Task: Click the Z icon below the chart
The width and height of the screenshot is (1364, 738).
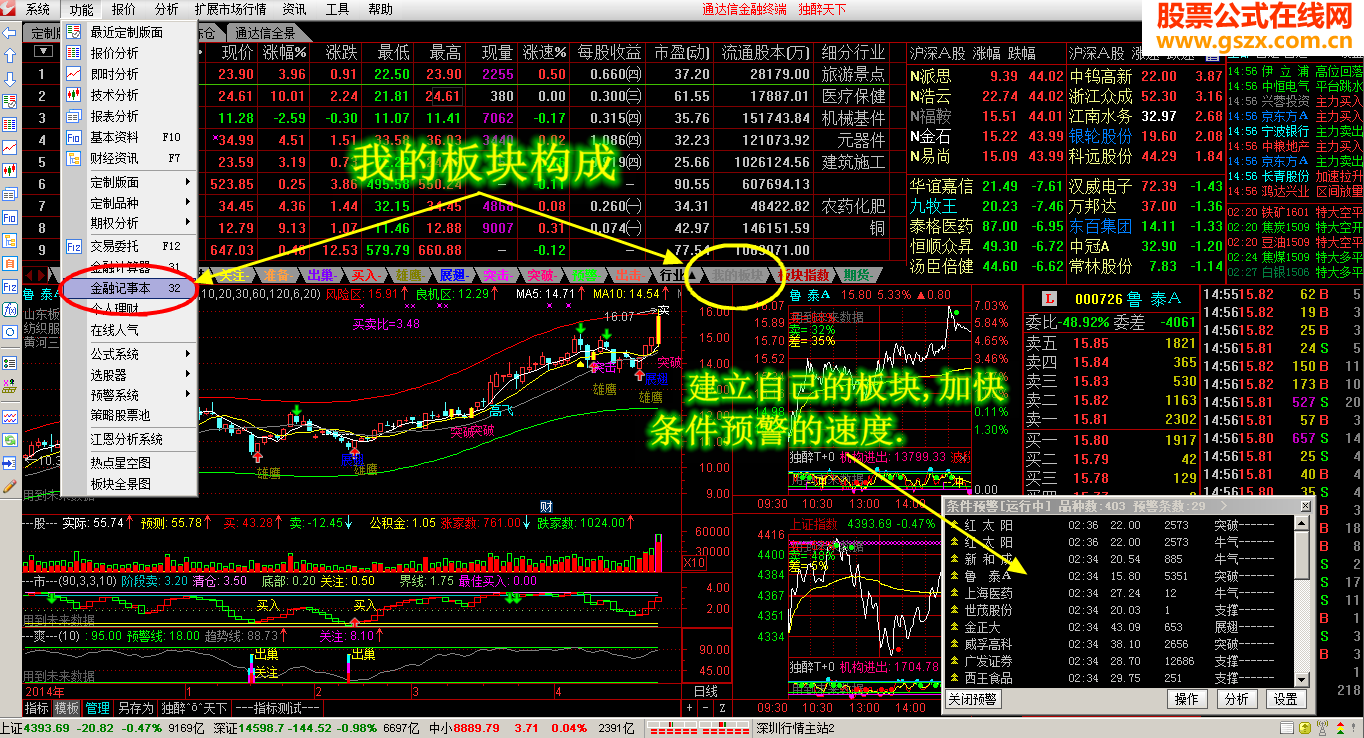Action: tap(721, 708)
